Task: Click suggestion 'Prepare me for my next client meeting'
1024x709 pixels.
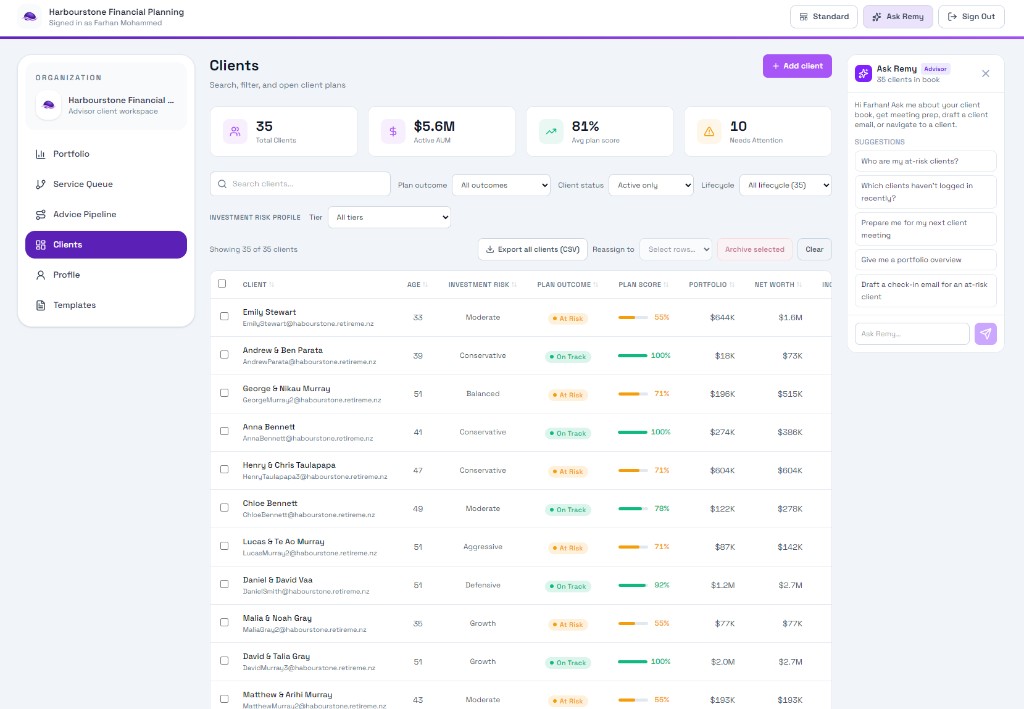Action: pos(925,229)
